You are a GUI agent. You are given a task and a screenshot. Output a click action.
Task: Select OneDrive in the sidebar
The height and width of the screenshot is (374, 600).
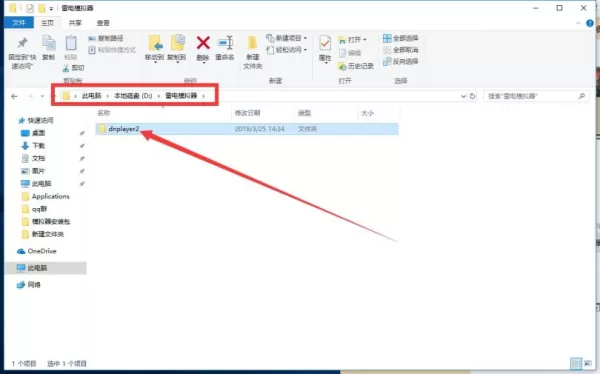click(x=42, y=251)
